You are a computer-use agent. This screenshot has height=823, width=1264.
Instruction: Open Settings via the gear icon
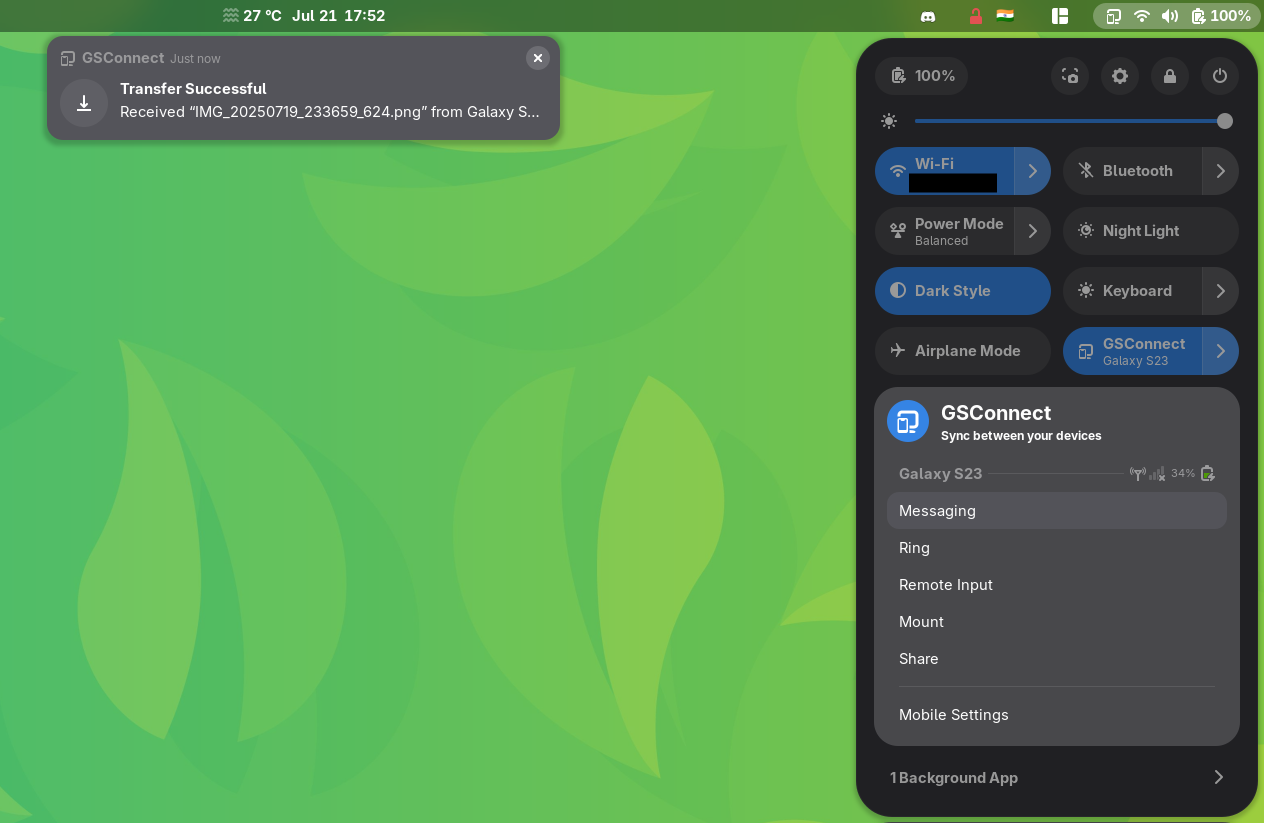click(1119, 76)
